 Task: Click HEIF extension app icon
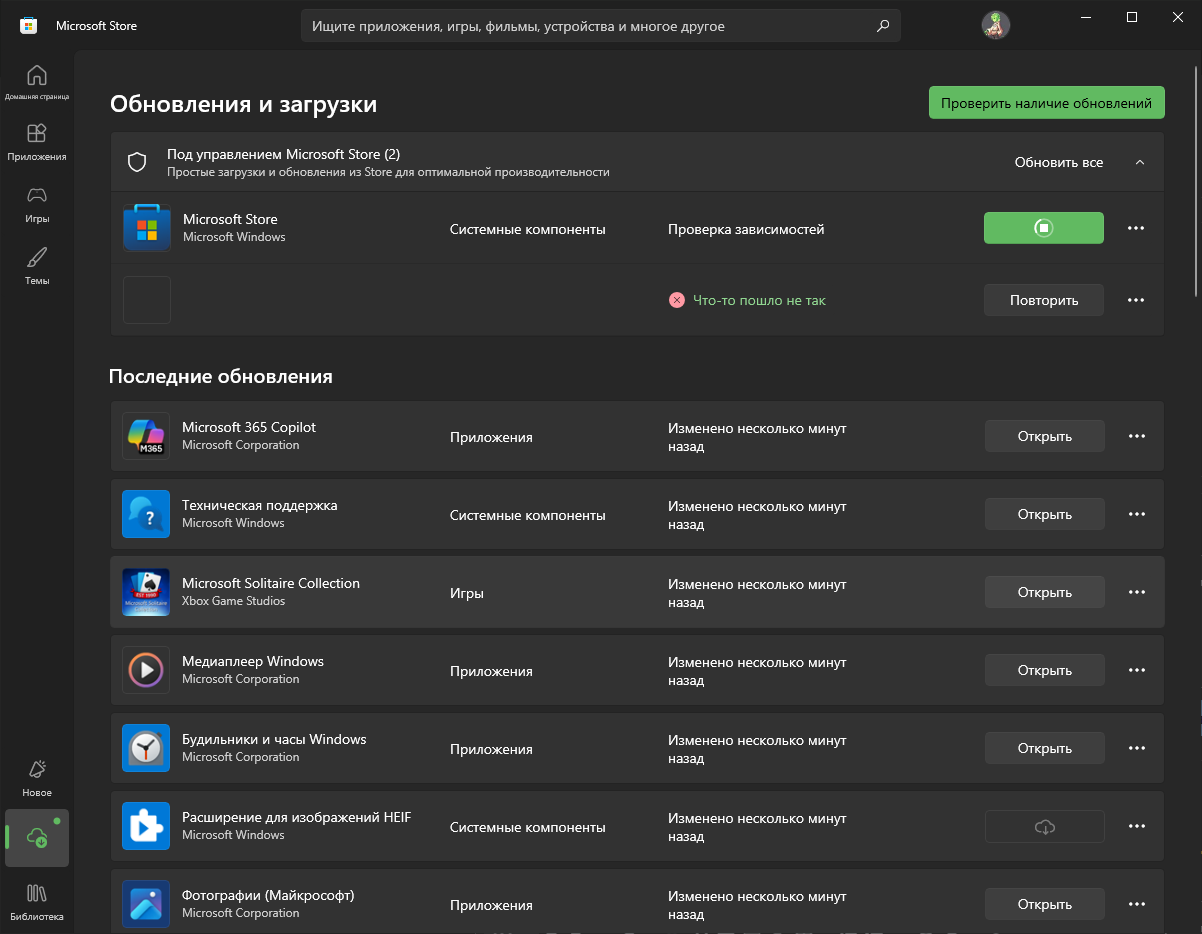point(146,826)
